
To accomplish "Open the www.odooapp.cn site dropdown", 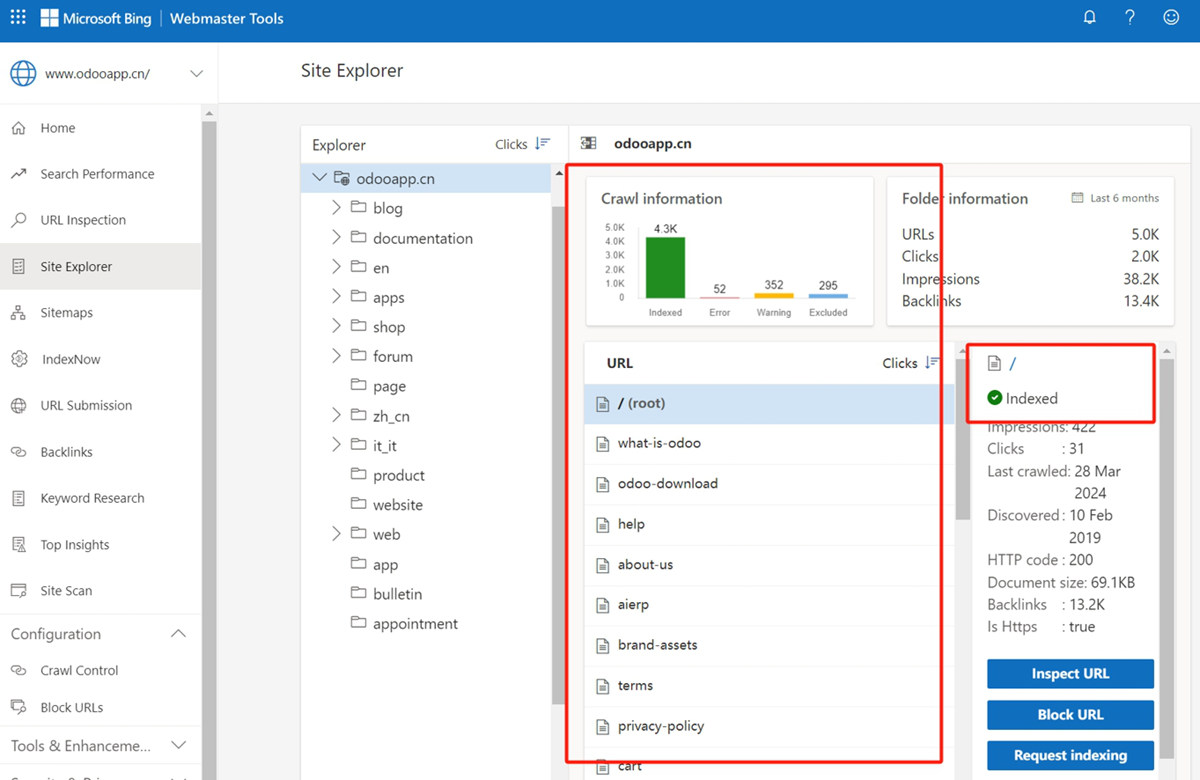I will 196,74.
